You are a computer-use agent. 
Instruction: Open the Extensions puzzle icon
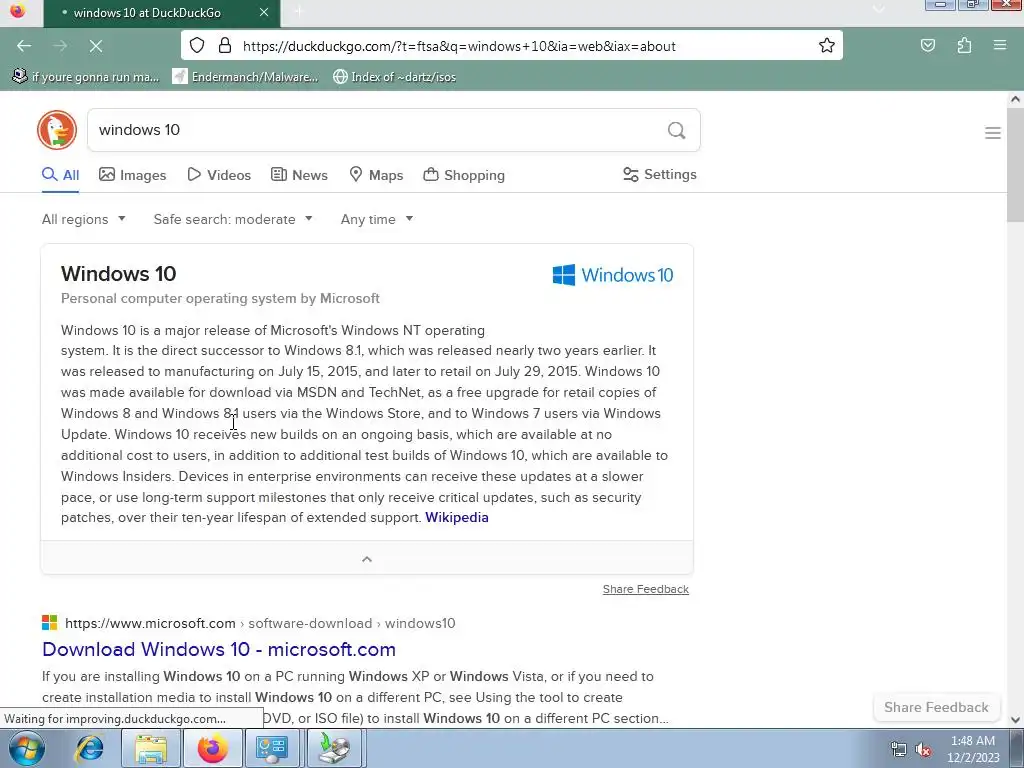(964, 46)
